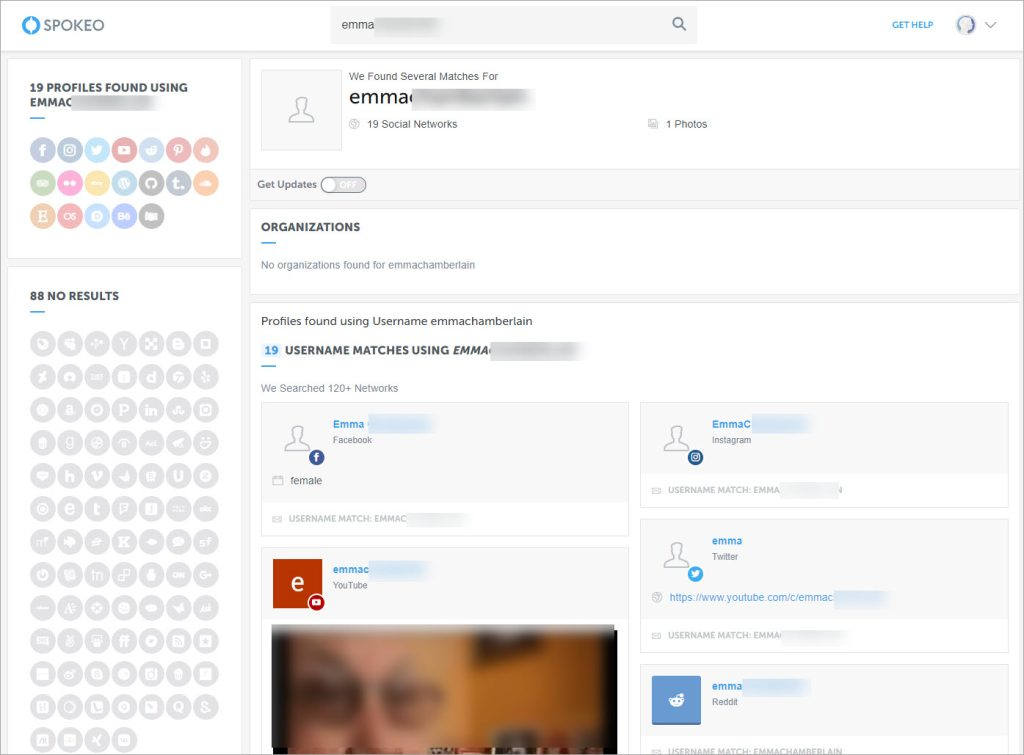
Task: Click 'We Searched 120+ Networks' text
Action: tap(329, 388)
